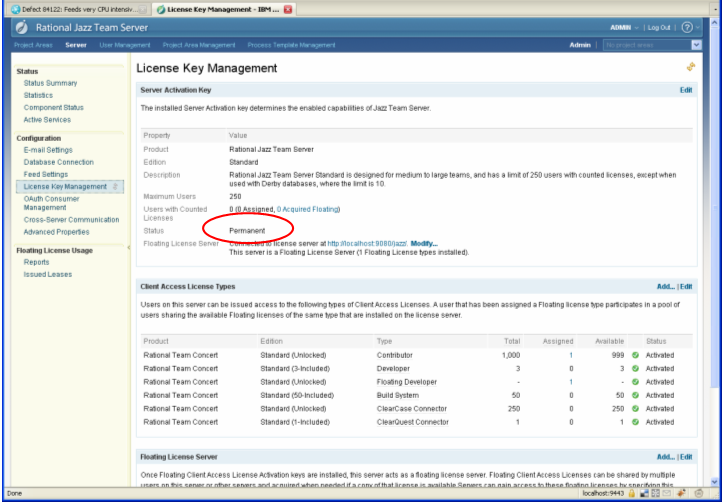The width and height of the screenshot is (724, 504).
Task: Click the round Greasemonkey-style icon in status bar
Action: click(x=699, y=493)
